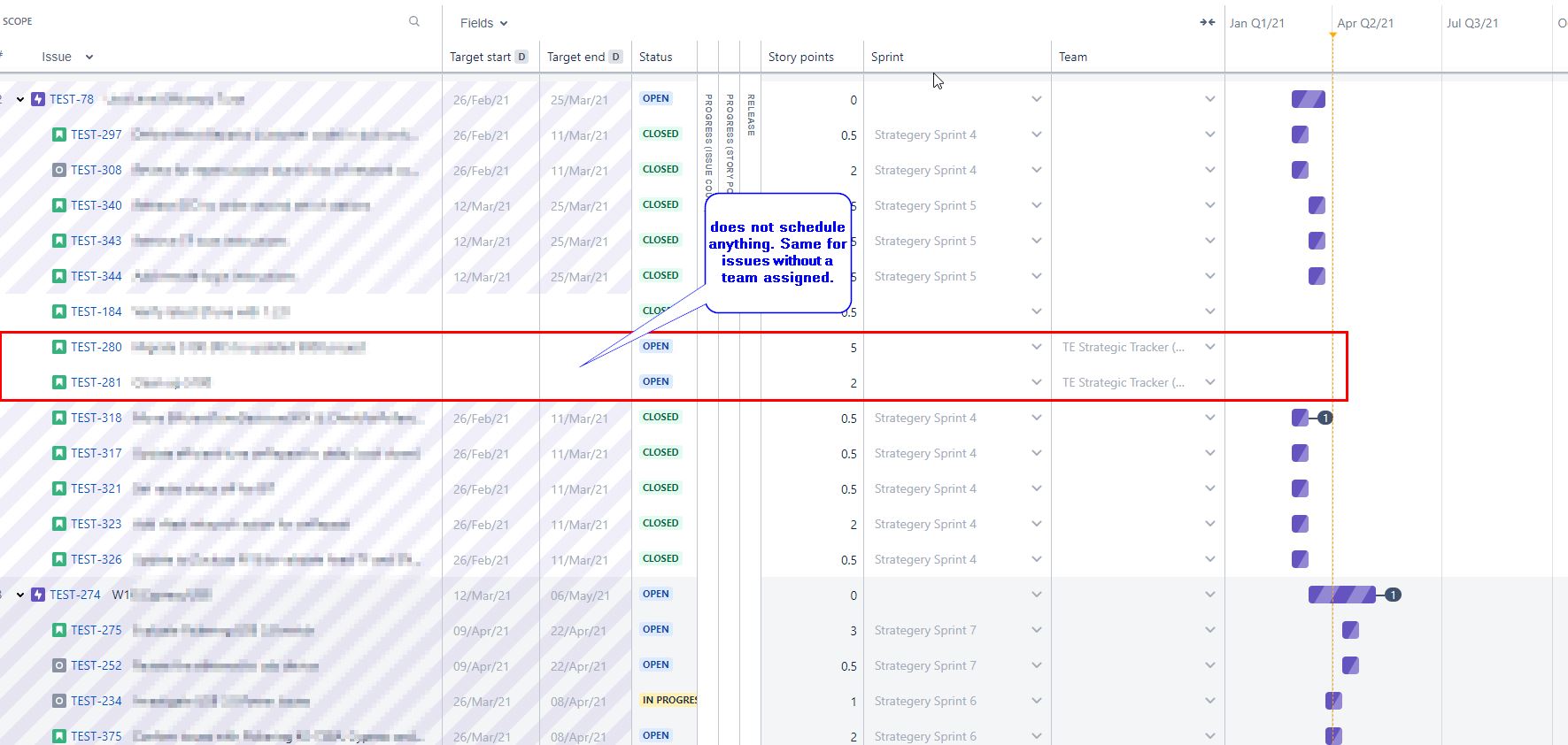Open Sprint dropdown for TEST-280 row

1037,347
